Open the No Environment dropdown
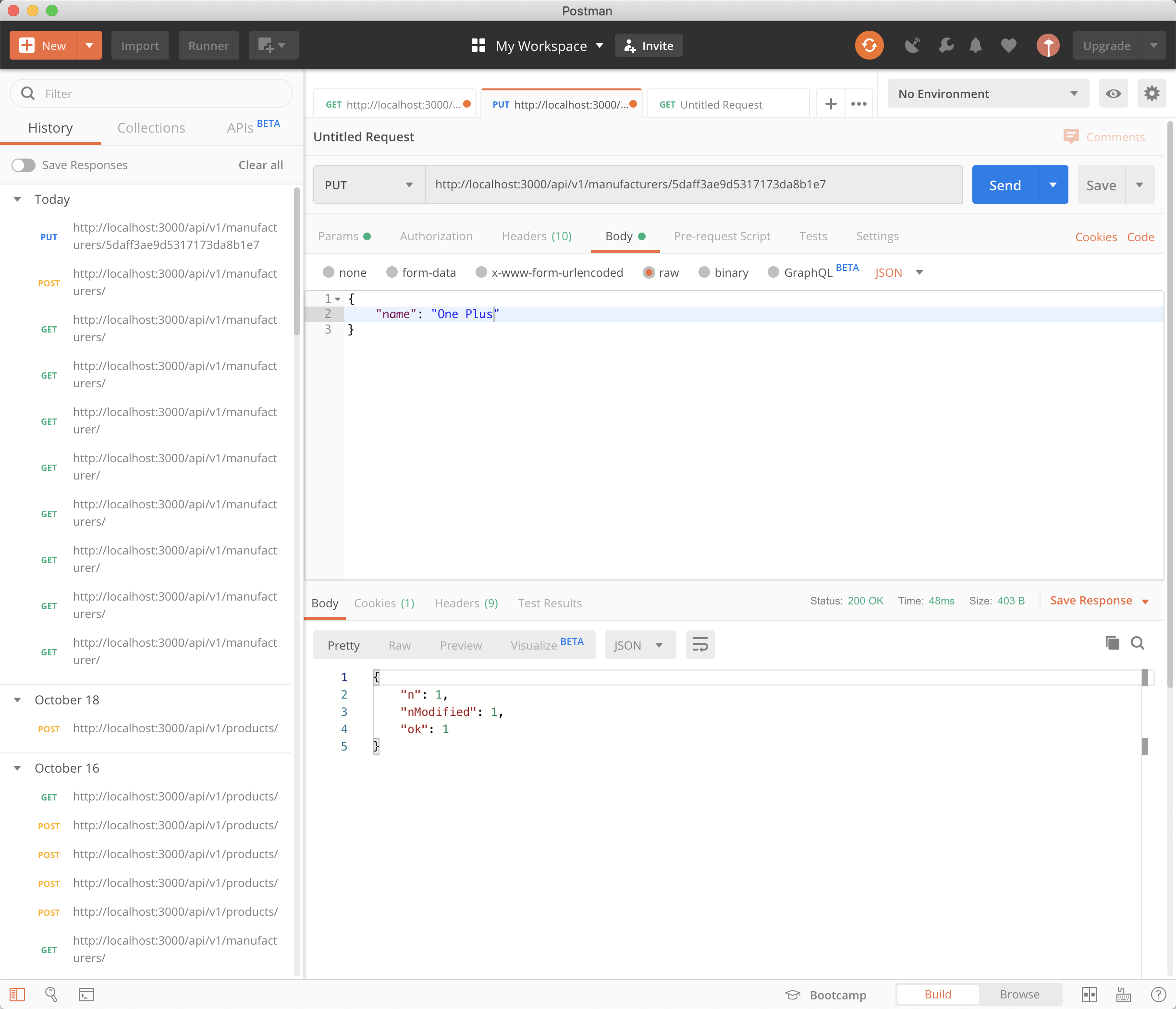The image size is (1176, 1009). [x=988, y=94]
